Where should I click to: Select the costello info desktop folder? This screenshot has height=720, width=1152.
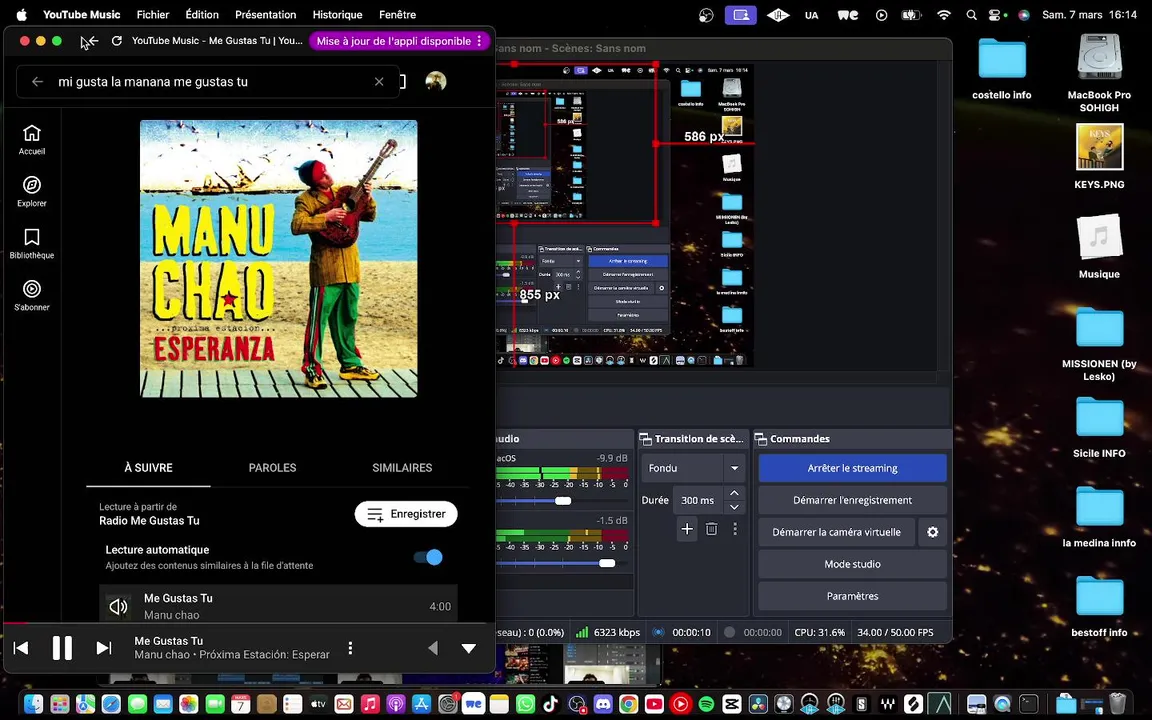1002,68
